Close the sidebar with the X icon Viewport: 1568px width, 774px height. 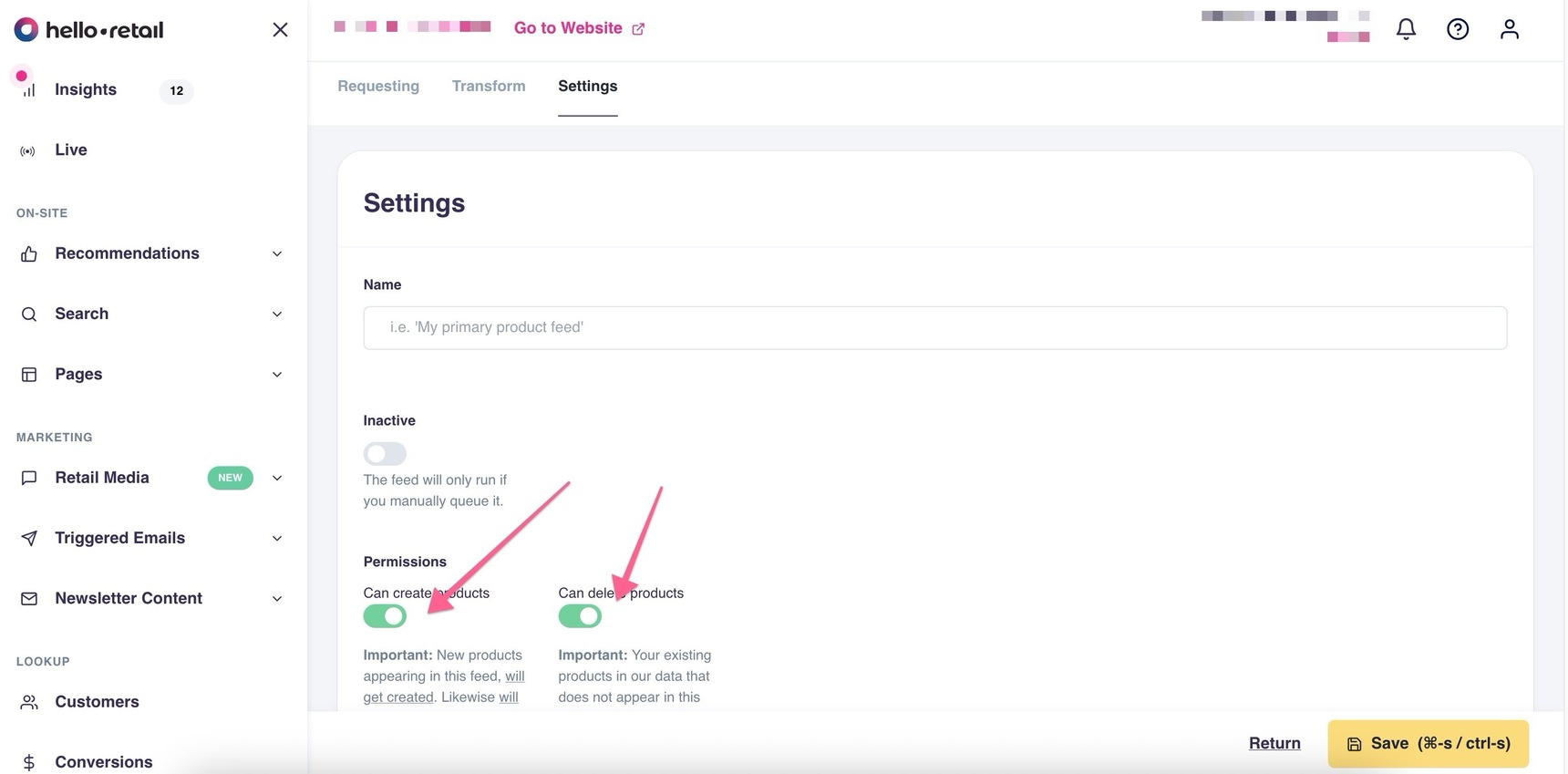point(280,30)
